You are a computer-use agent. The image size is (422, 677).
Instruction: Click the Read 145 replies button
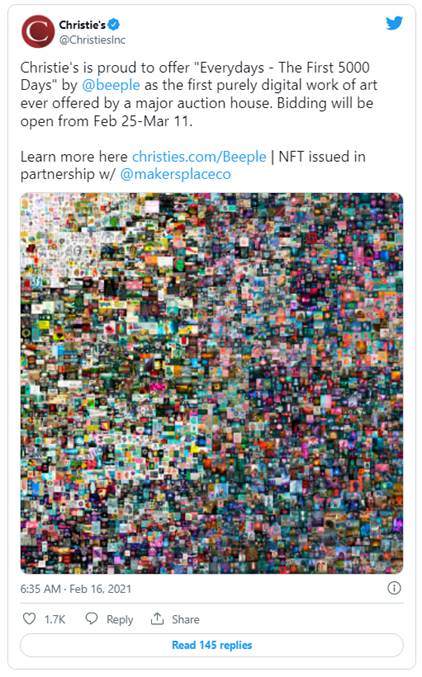[212, 645]
